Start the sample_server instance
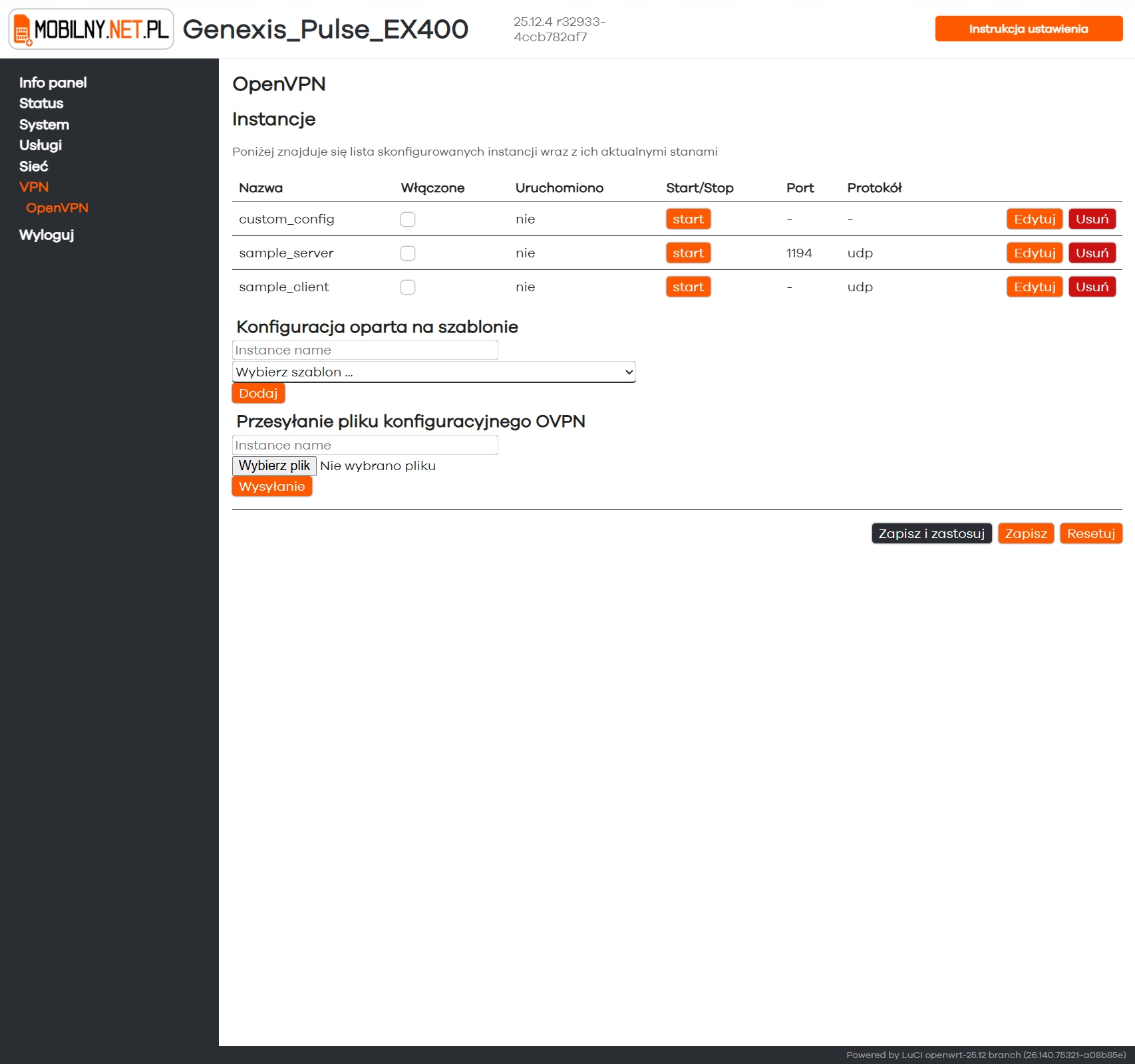This screenshot has height=1064, width=1135. (688, 253)
